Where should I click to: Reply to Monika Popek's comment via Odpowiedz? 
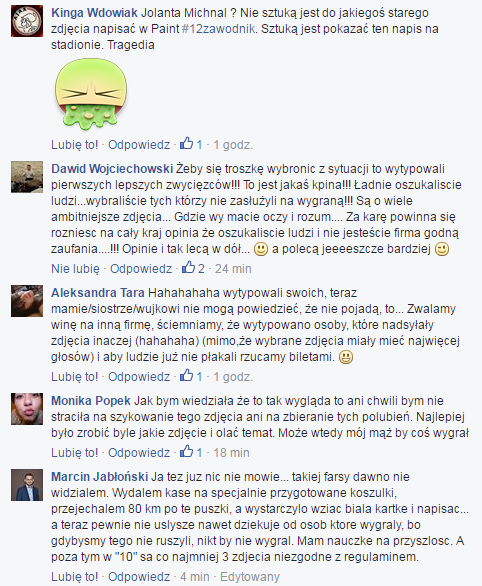click(x=139, y=453)
